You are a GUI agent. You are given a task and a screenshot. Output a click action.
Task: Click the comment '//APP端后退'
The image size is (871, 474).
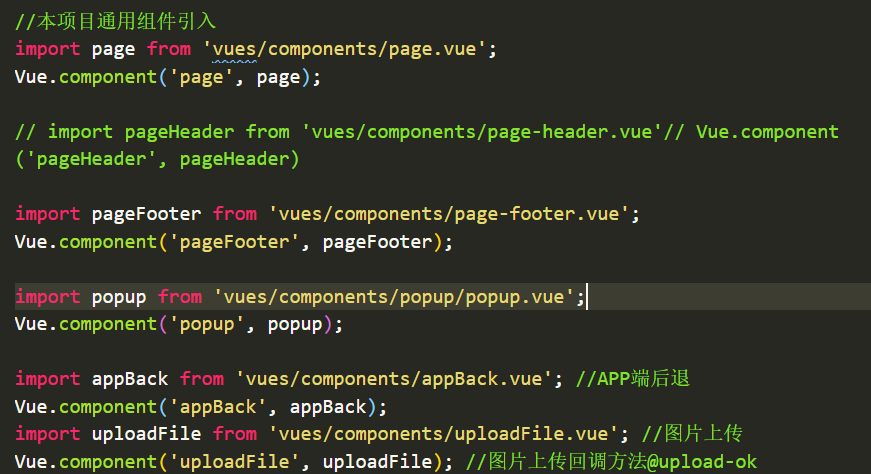pos(632,379)
